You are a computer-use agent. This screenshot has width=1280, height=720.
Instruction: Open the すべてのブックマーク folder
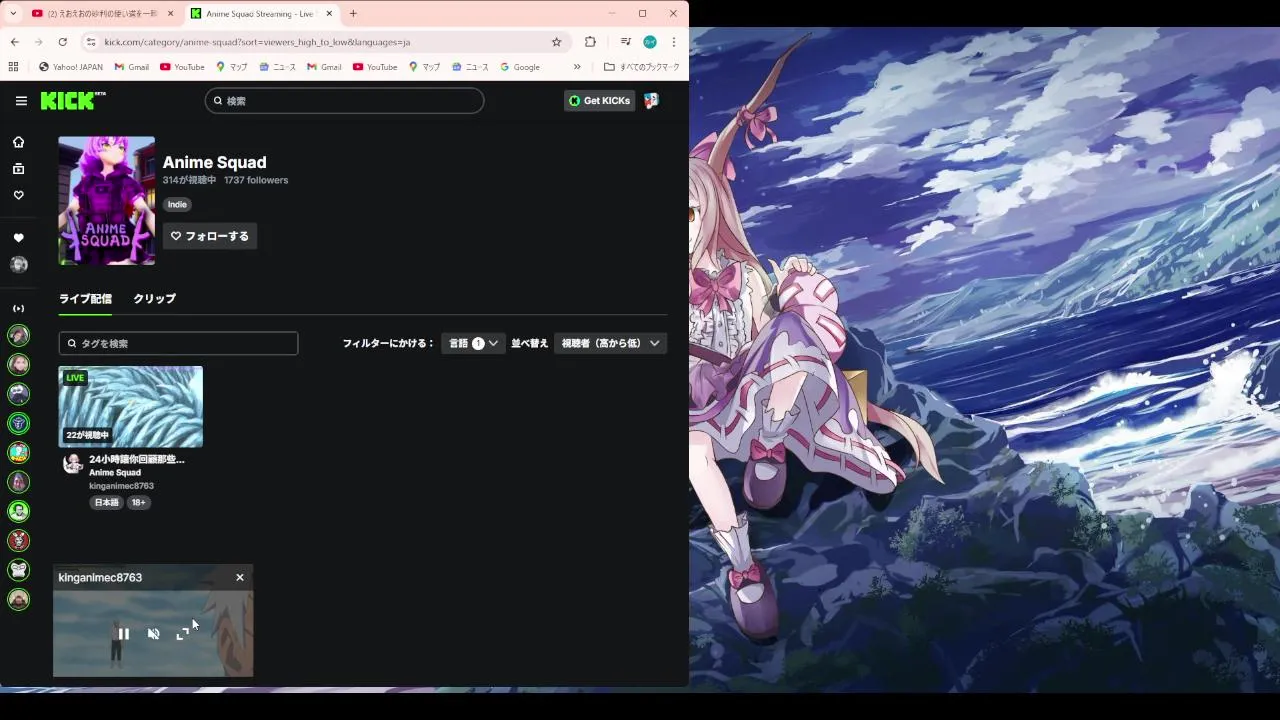click(642, 67)
